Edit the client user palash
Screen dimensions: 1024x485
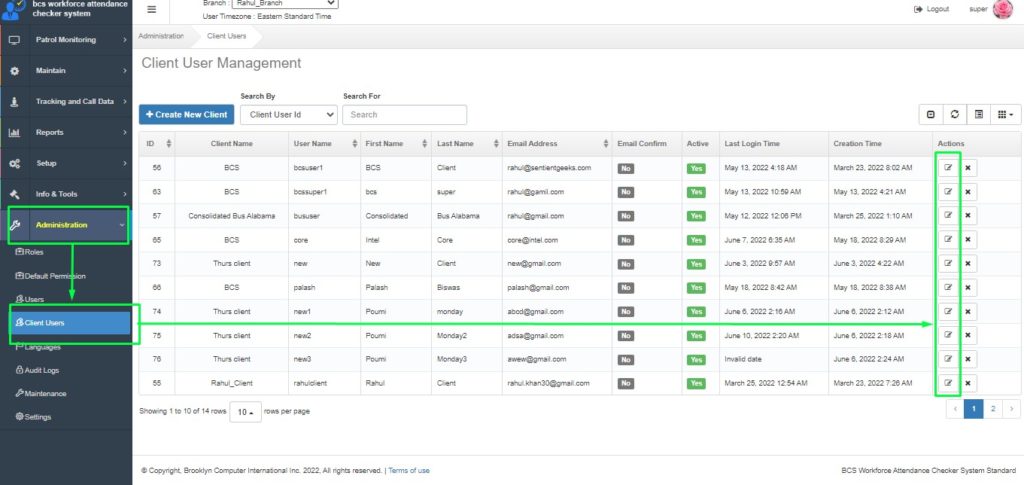tap(948, 288)
